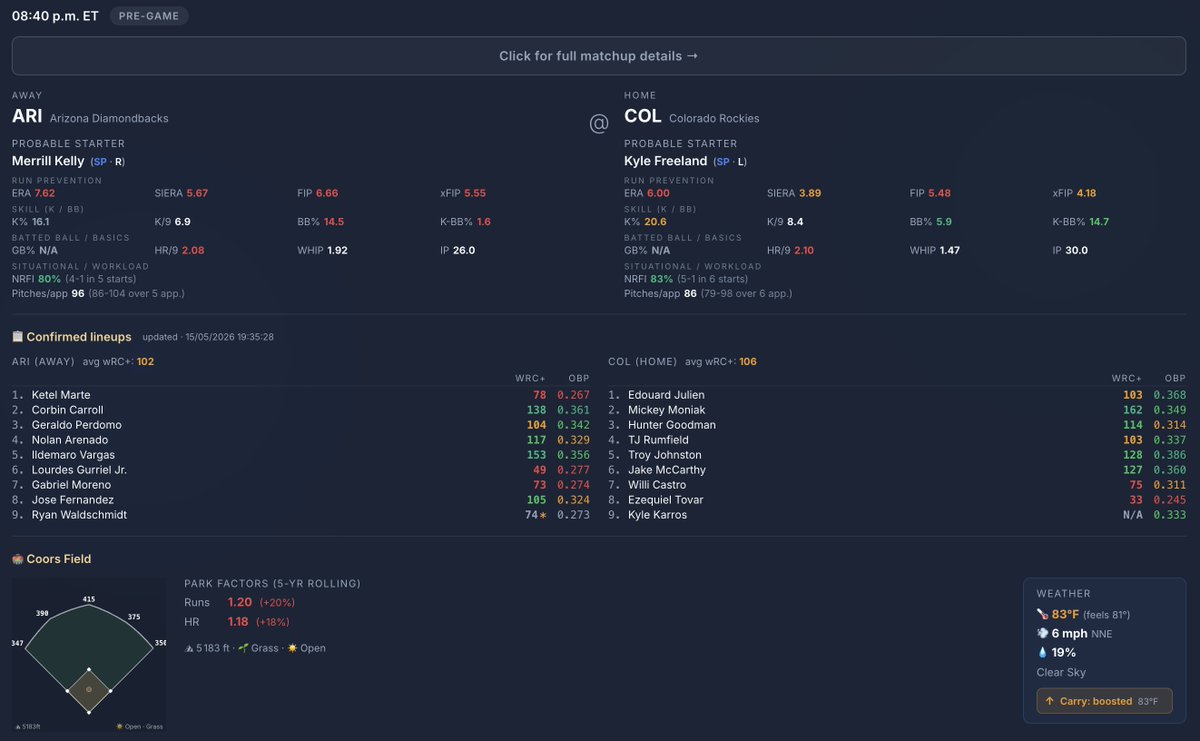Click the full matchup details banner
The width and height of the screenshot is (1200, 741).
point(599,56)
